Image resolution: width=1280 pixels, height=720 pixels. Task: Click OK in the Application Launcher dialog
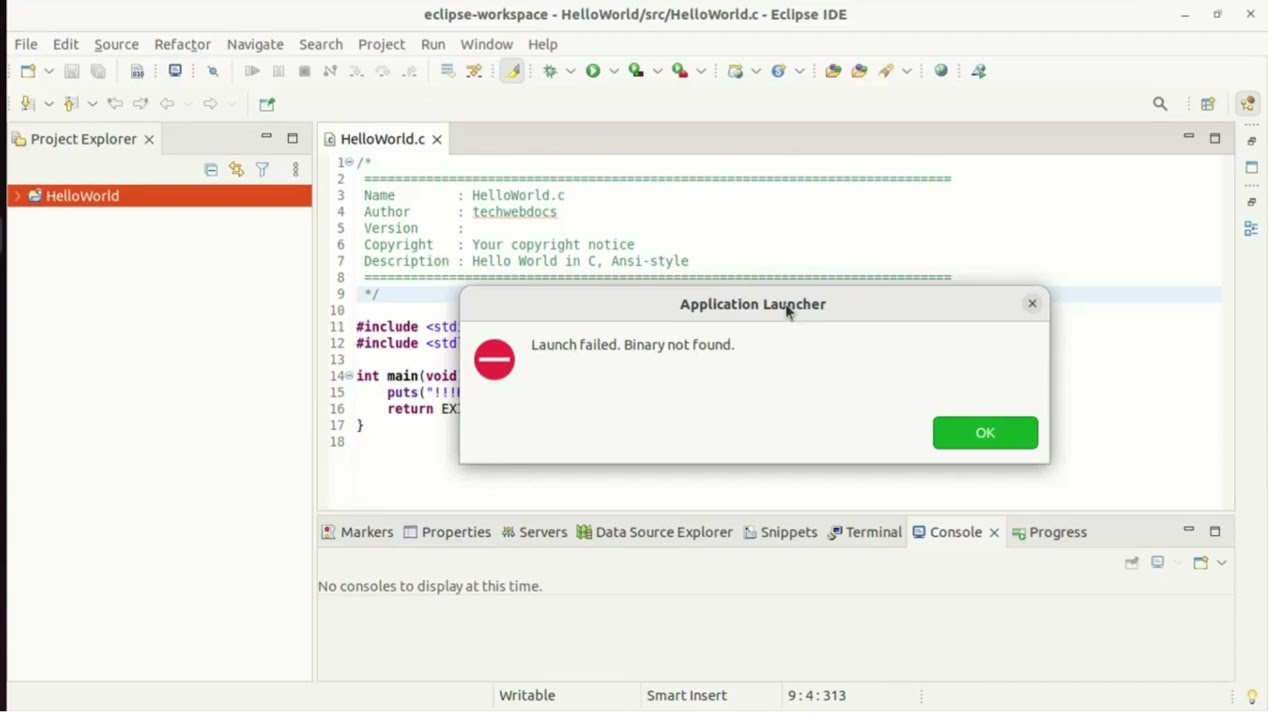pyautogui.click(x=986, y=433)
